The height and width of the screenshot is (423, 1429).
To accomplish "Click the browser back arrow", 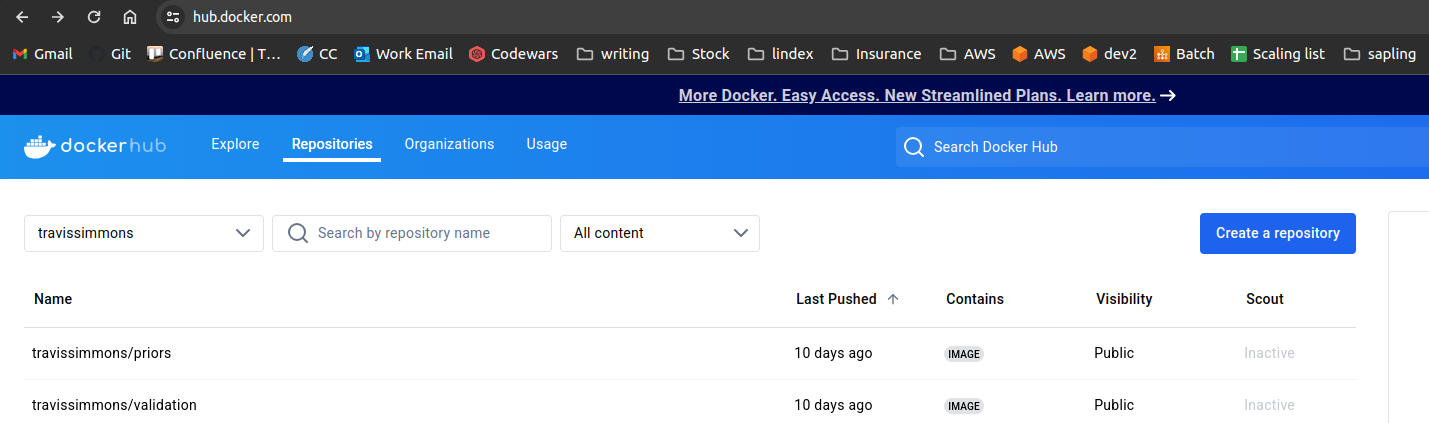I will (x=22, y=17).
